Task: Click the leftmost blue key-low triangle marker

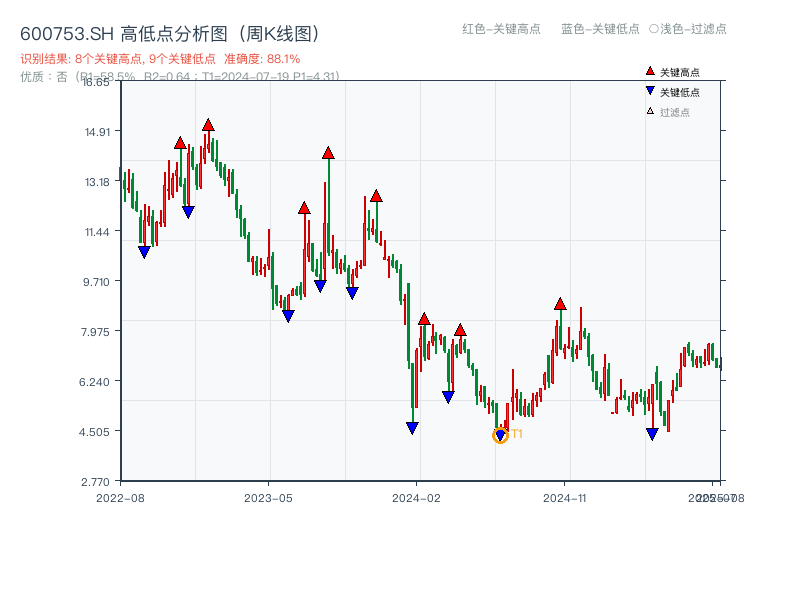Action: [142, 251]
